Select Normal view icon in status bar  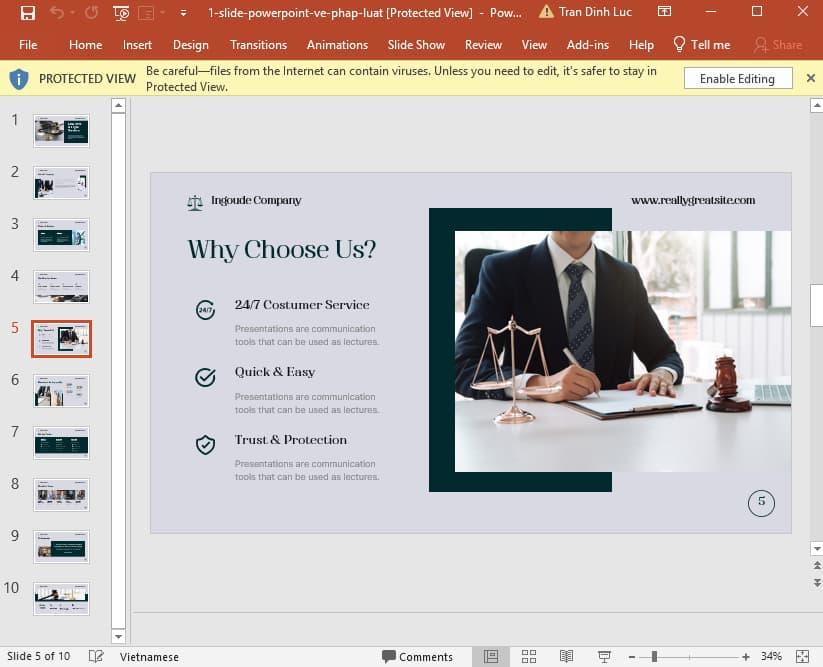click(x=491, y=656)
